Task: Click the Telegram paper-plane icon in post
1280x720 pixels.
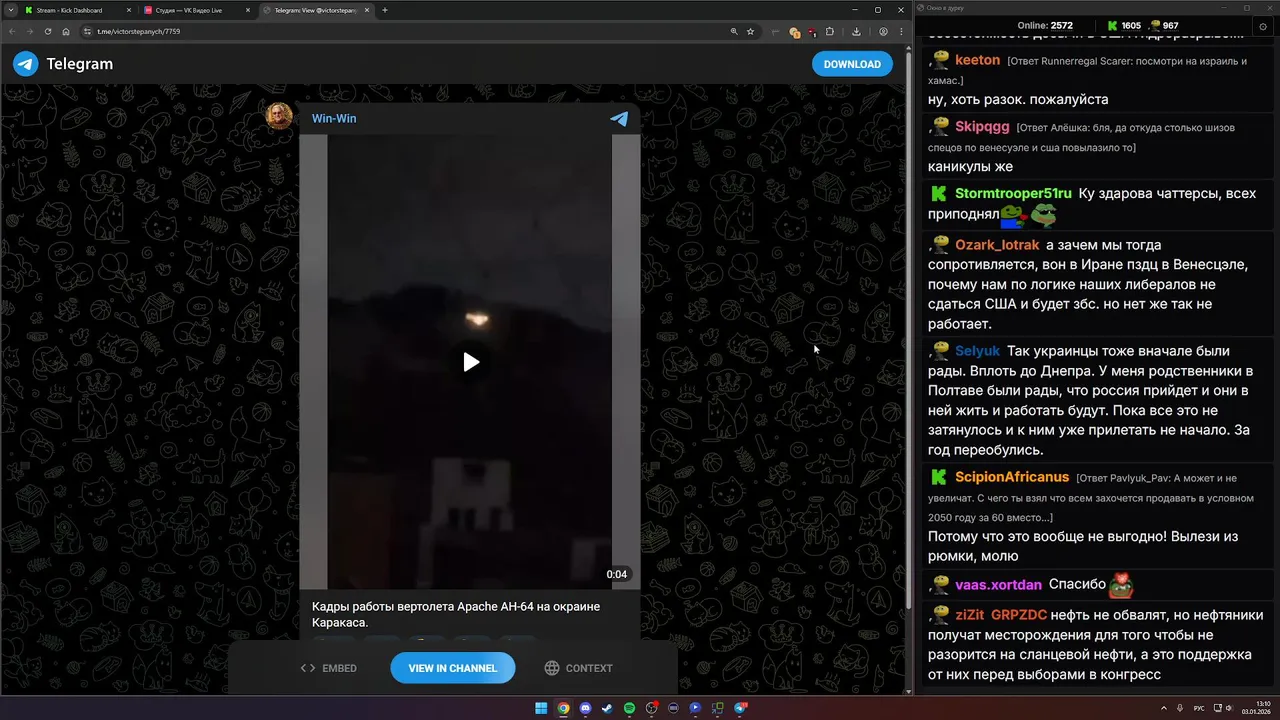Action: click(619, 118)
